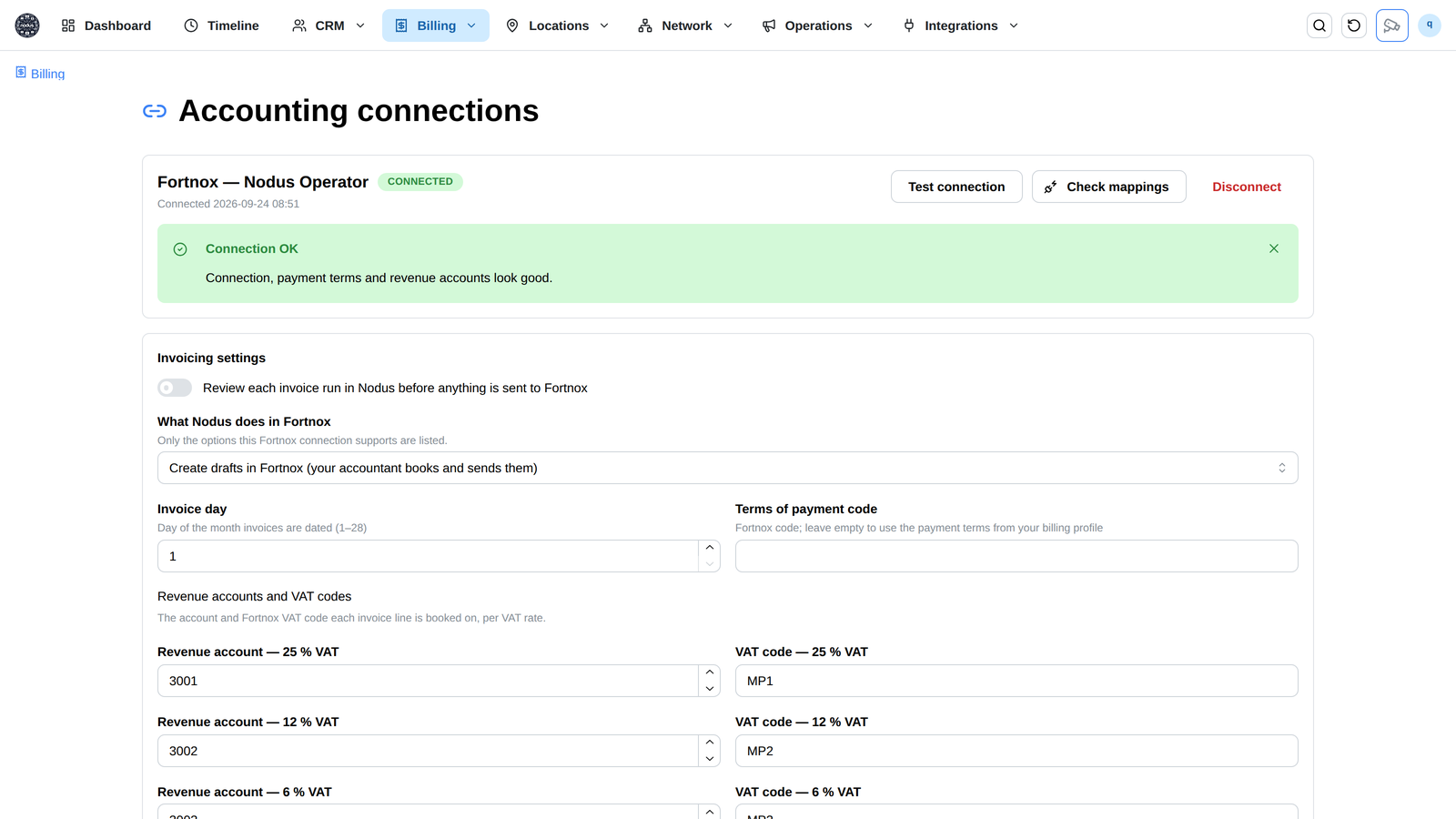This screenshot has width=1456, height=819.
Task: Click the Dashboard grid icon
Action: (68, 25)
